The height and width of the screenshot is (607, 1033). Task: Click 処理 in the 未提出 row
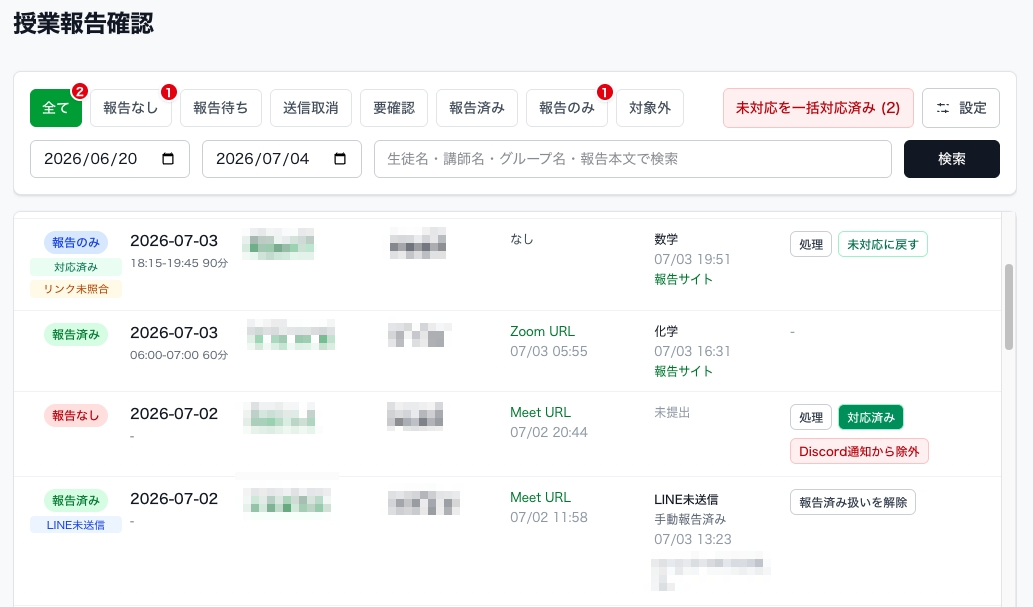click(811, 417)
